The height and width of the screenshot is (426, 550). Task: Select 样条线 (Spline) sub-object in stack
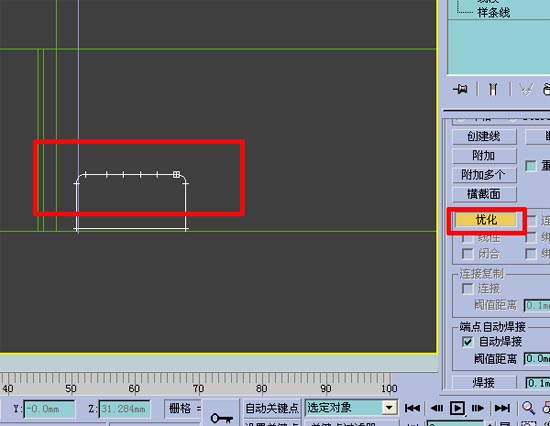[494, 13]
